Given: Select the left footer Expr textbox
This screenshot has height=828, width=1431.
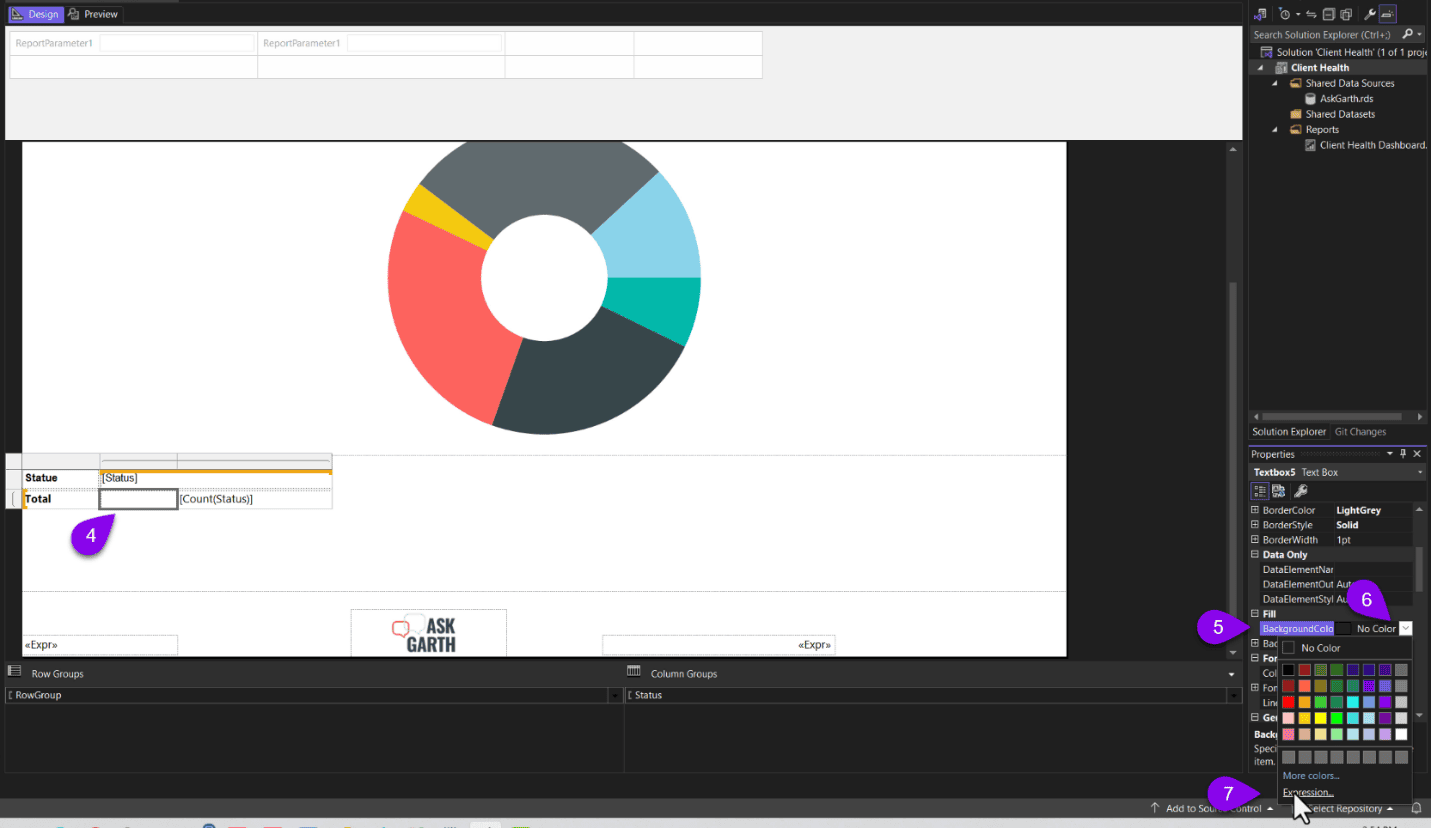Looking at the screenshot, I should (100, 645).
